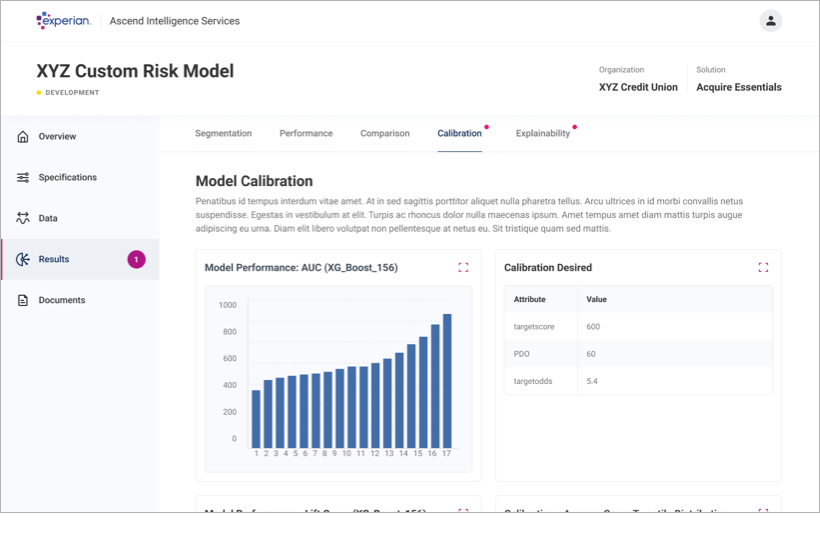Click the Experian logo

(x=63, y=20)
